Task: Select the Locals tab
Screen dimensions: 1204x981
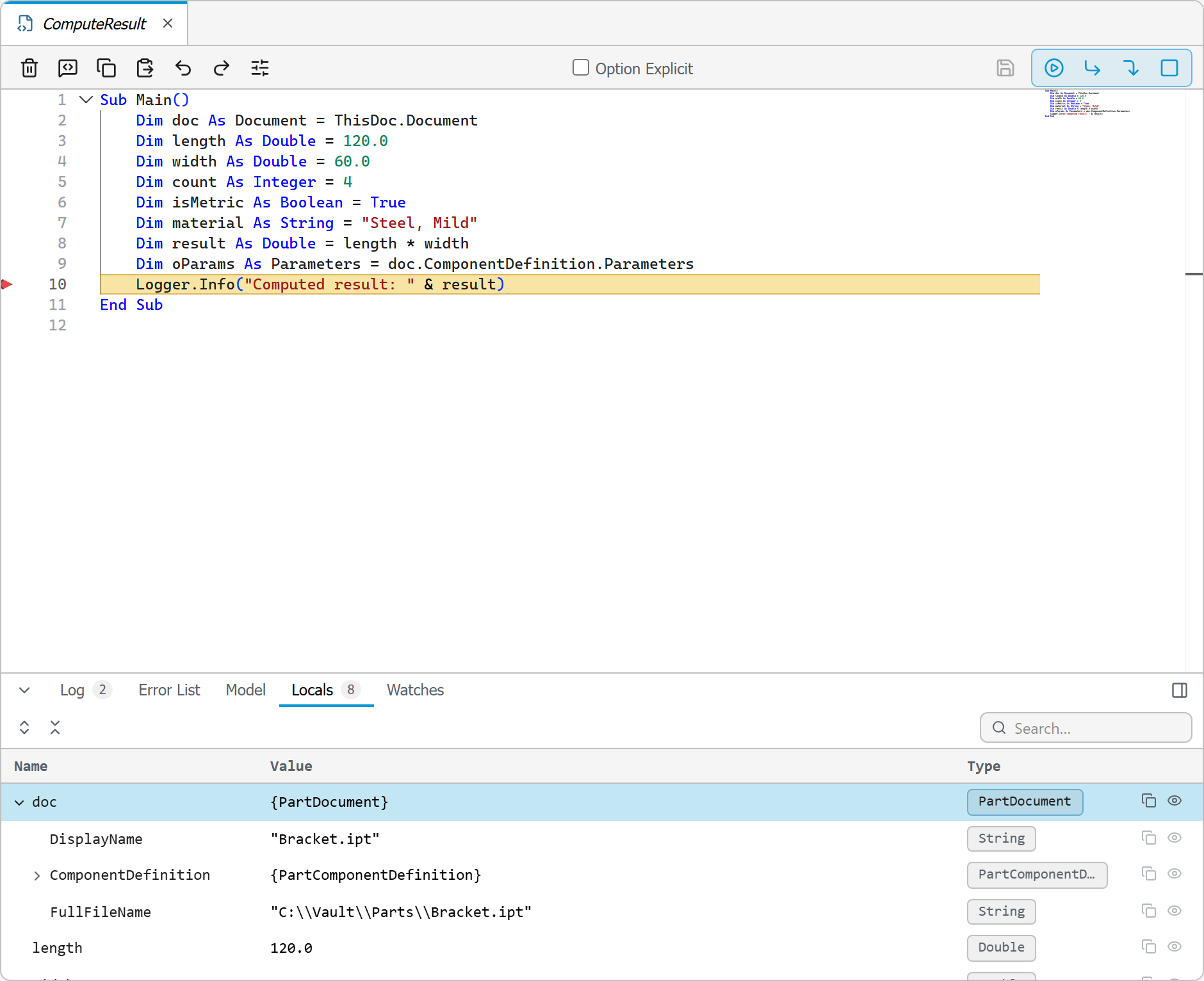Action: 326,690
